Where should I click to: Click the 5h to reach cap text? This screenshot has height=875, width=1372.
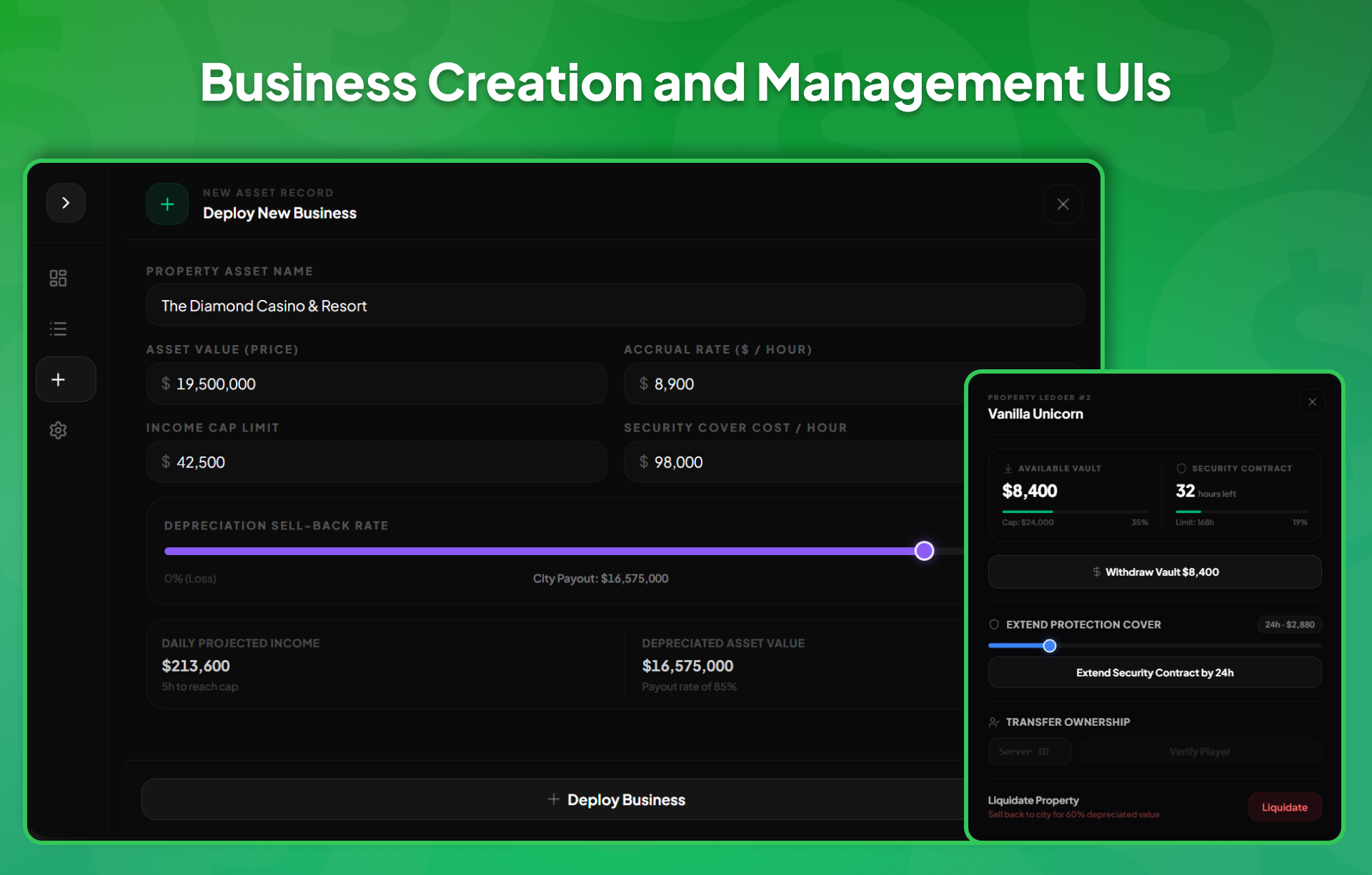click(x=200, y=686)
